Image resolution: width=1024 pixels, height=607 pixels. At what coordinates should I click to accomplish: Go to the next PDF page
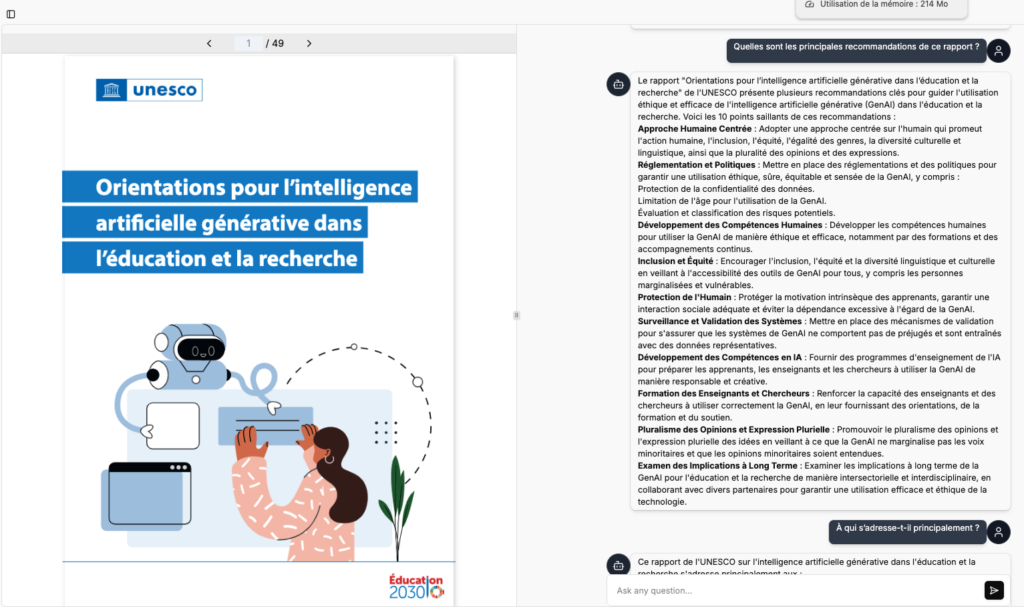pos(309,43)
